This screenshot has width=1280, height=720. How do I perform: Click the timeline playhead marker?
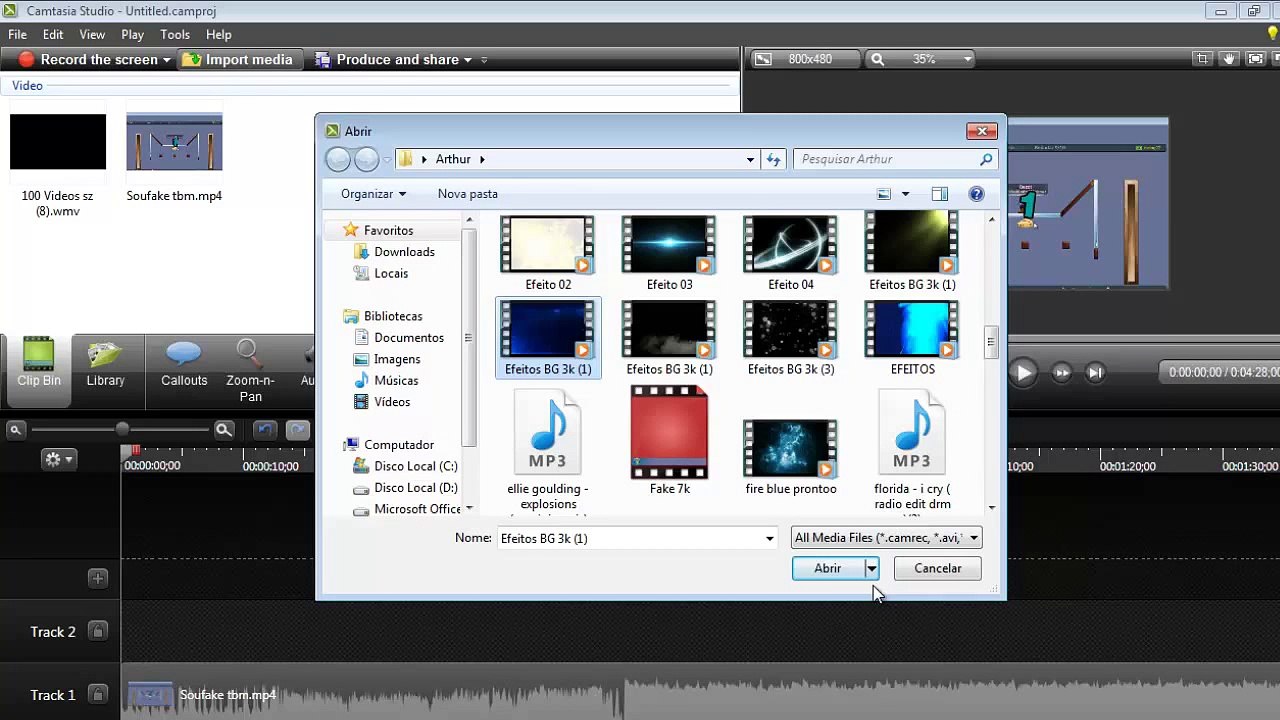pos(135,453)
